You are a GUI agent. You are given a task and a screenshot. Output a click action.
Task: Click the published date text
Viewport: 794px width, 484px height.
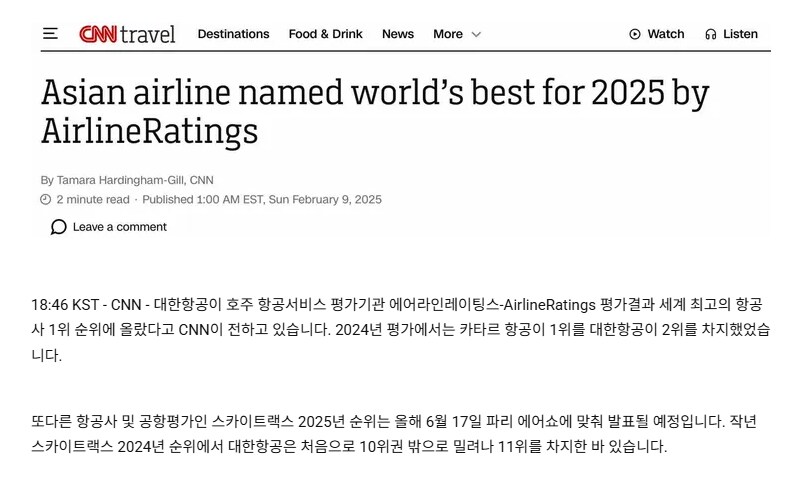(x=262, y=199)
